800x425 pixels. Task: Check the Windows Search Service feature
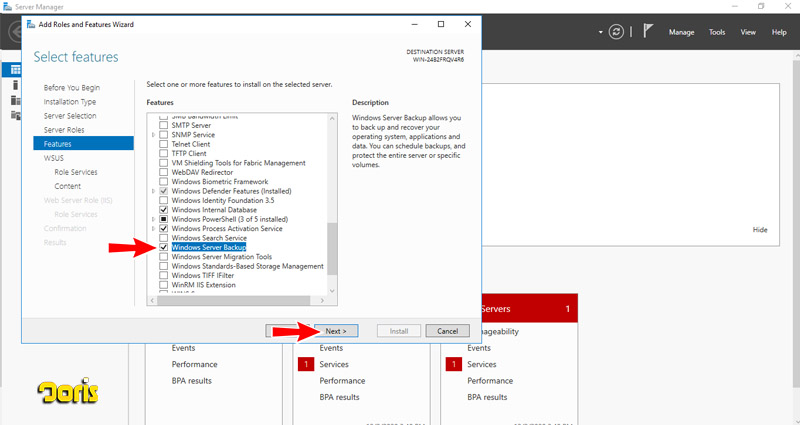click(x=163, y=238)
